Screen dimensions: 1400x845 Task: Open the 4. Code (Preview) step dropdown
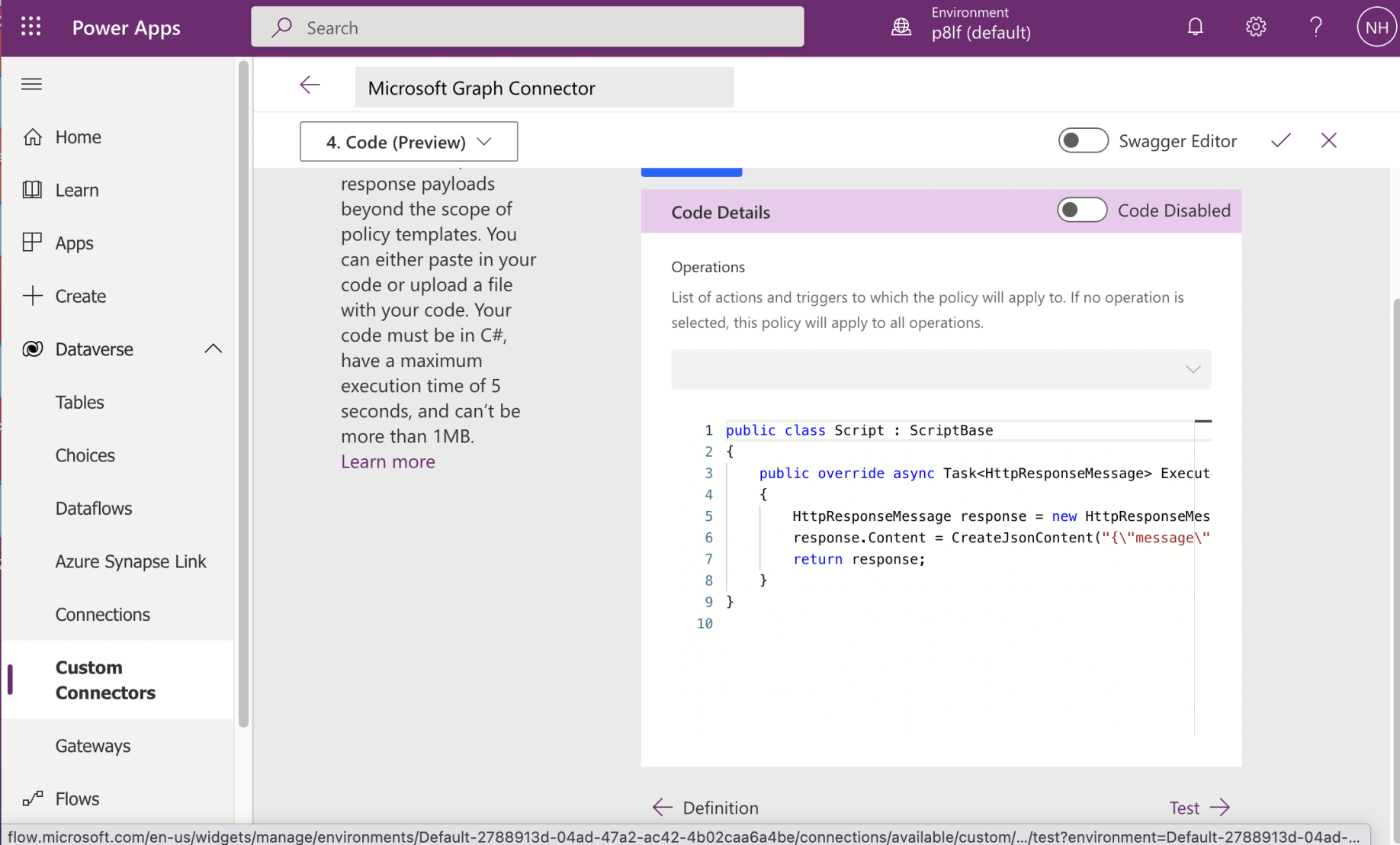tap(409, 142)
